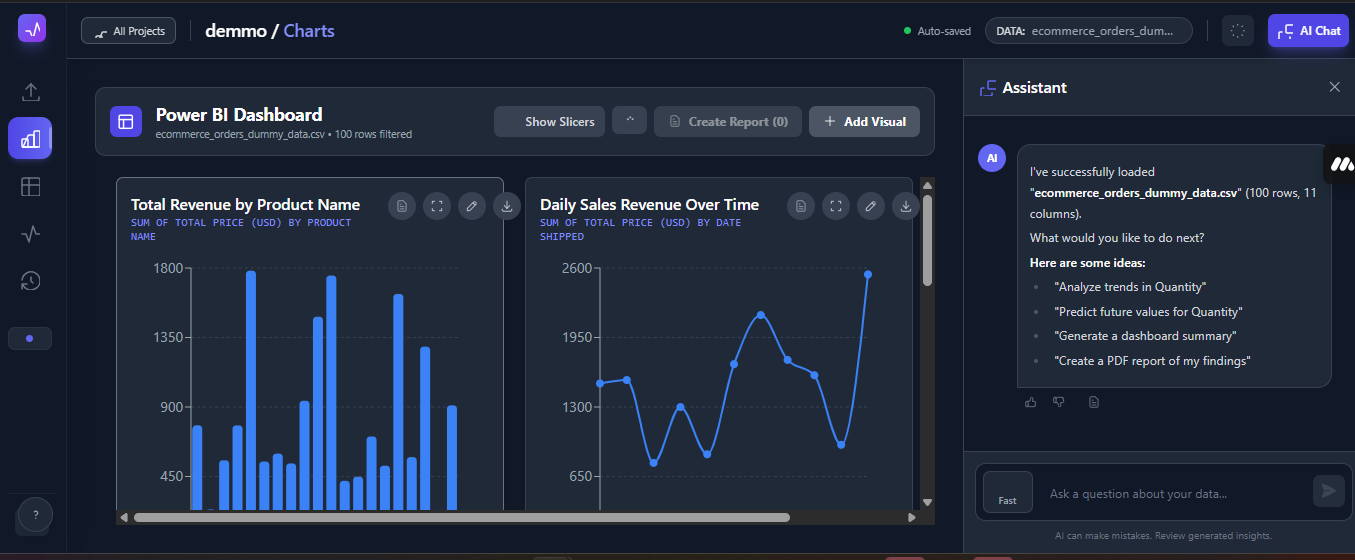This screenshot has height=560, width=1355.
Task: Select "Predict future values for Quantity" suggestion
Action: (1148, 312)
